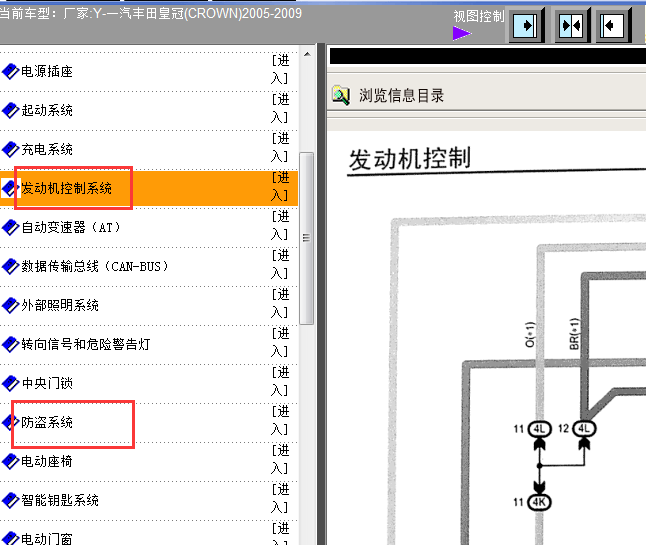Viewport: 646px width, 545px height.
Task: Click connector 4L labeled 12
Action: pyautogui.click(x=584, y=429)
